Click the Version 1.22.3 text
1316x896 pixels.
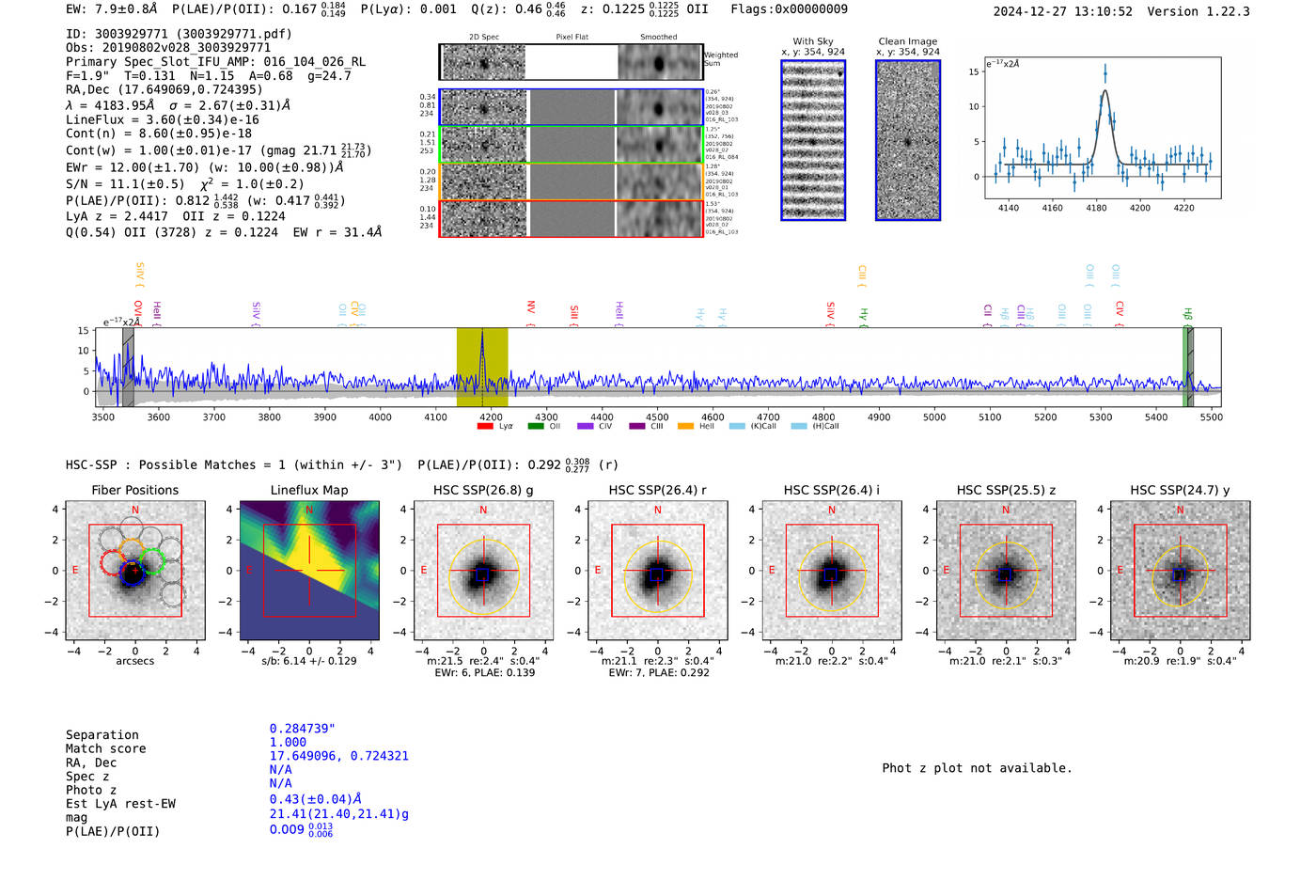pos(1198,12)
